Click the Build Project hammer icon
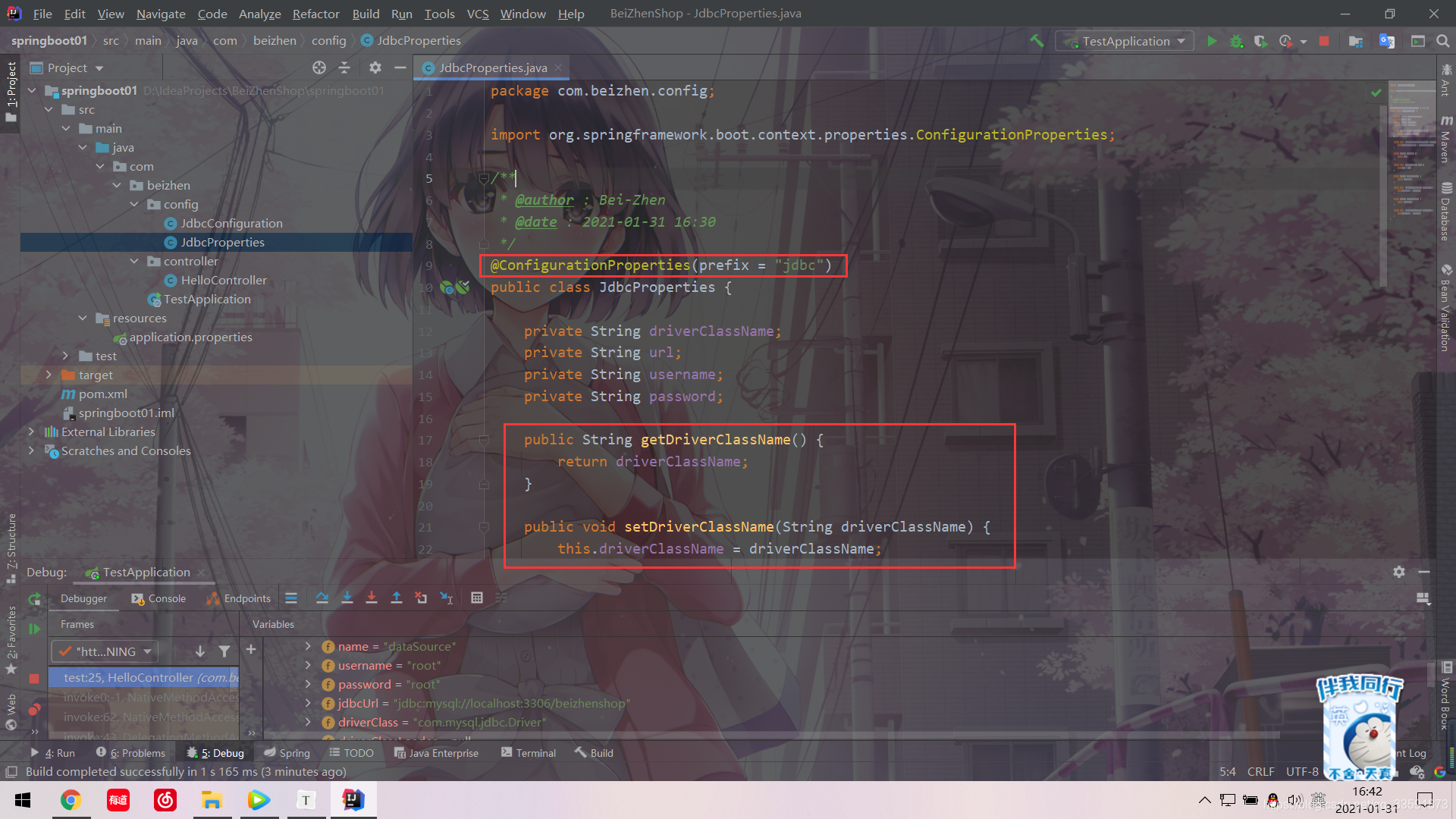The height and width of the screenshot is (819, 1456). 1037,41
